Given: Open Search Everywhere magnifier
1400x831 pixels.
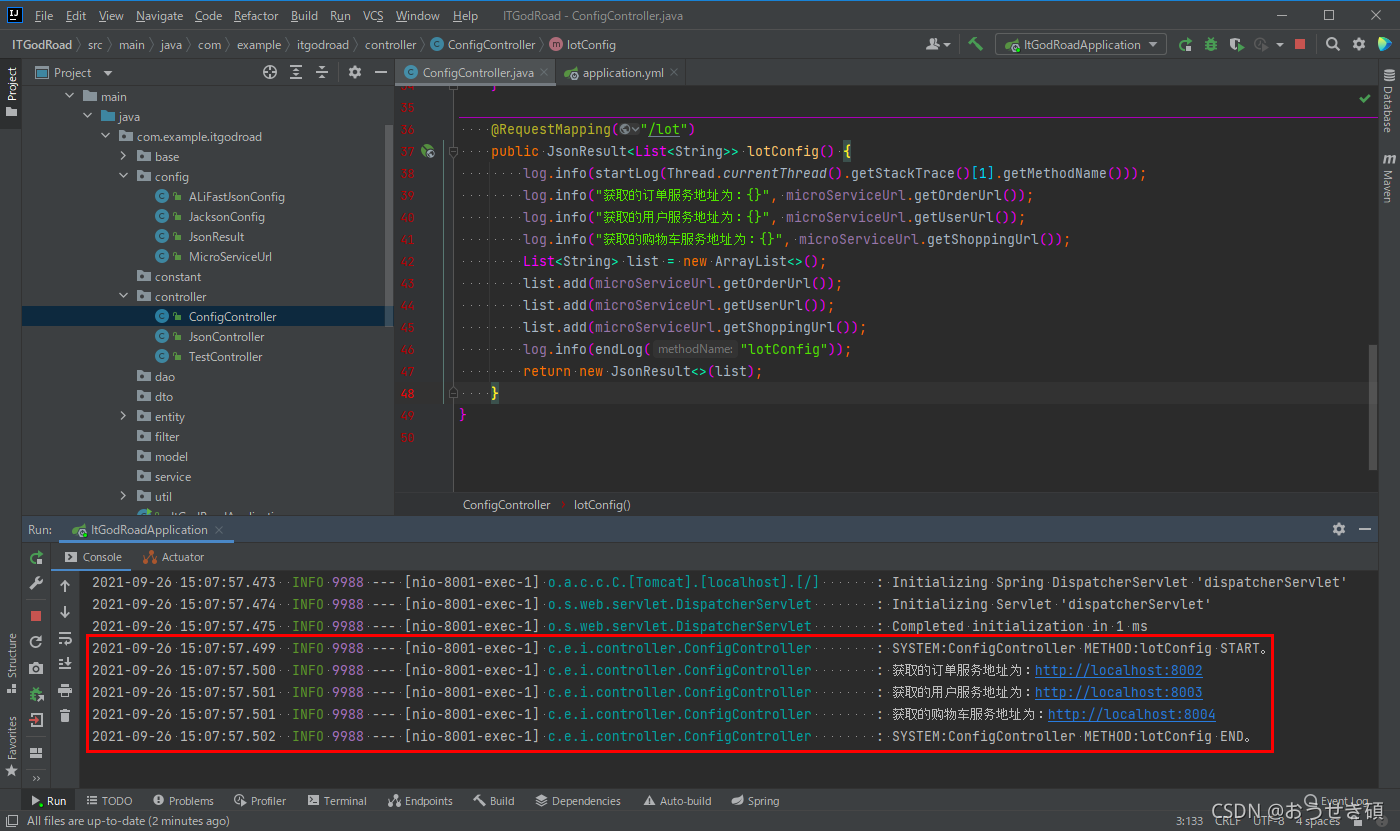Looking at the screenshot, I should [1333, 44].
